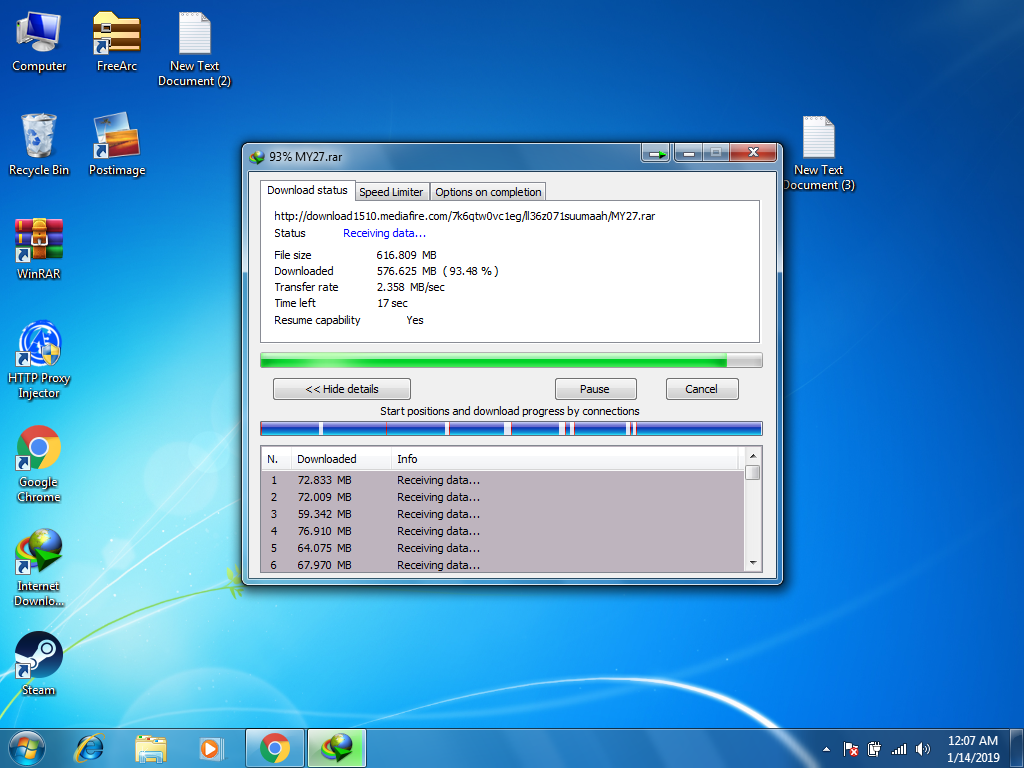
Task: Click the connections list scrollbar thumb
Action: (752, 472)
